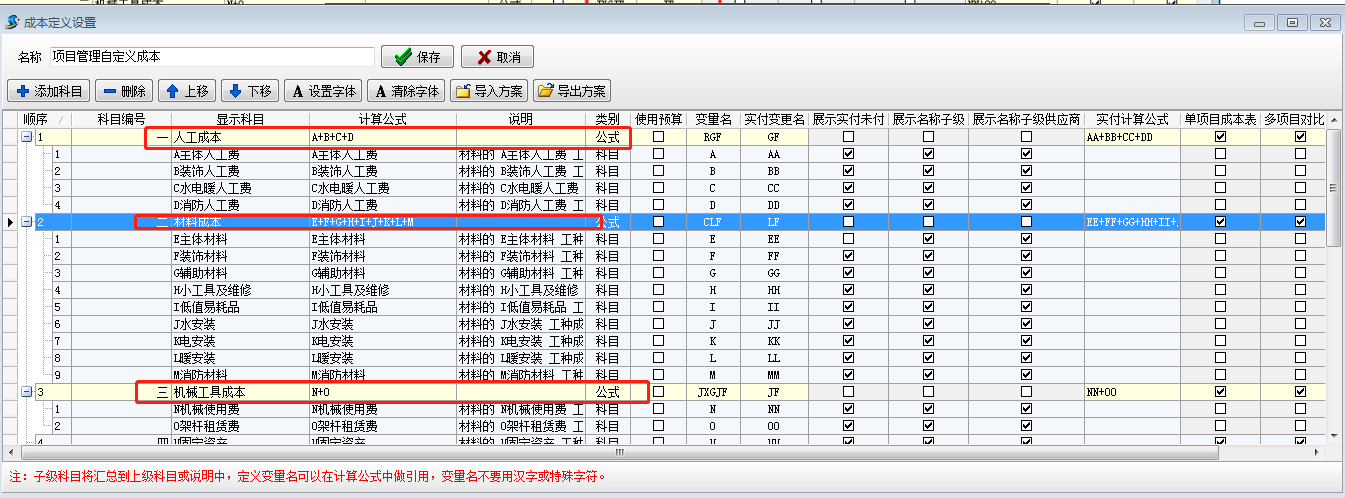
Task: Move the row down with 下移
Action: click(x=249, y=91)
